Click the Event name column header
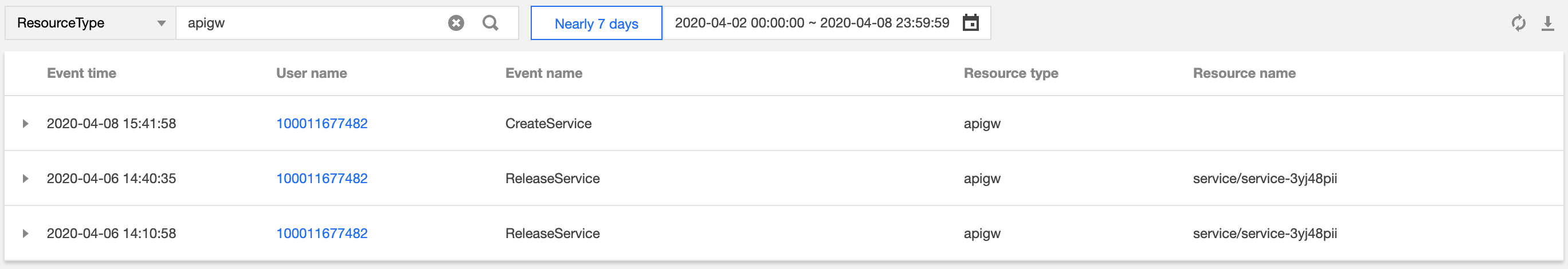1568x269 pixels. [543, 73]
